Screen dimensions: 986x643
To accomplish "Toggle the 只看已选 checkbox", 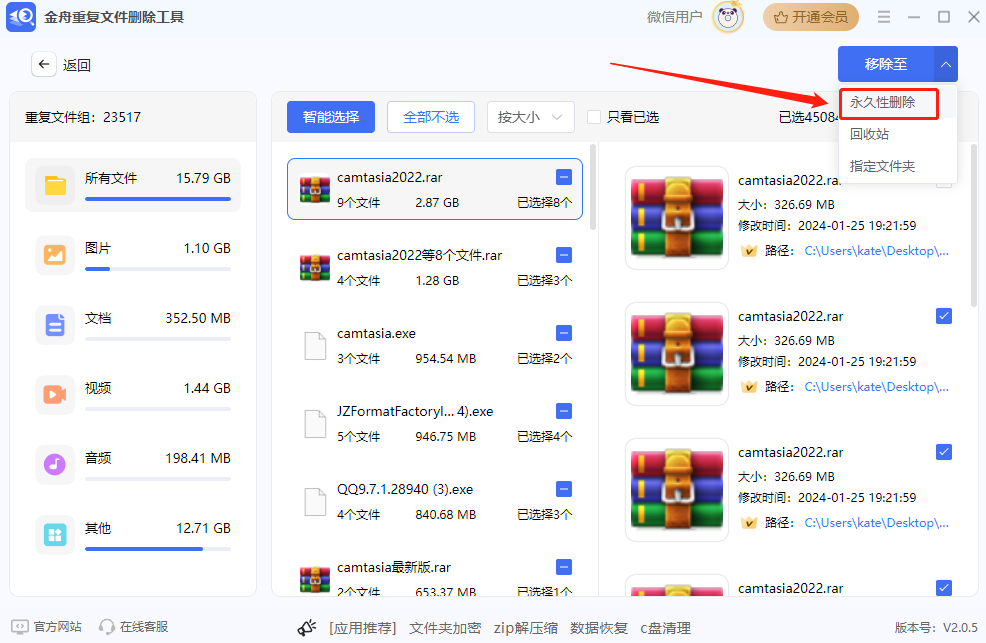I will click(594, 117).
